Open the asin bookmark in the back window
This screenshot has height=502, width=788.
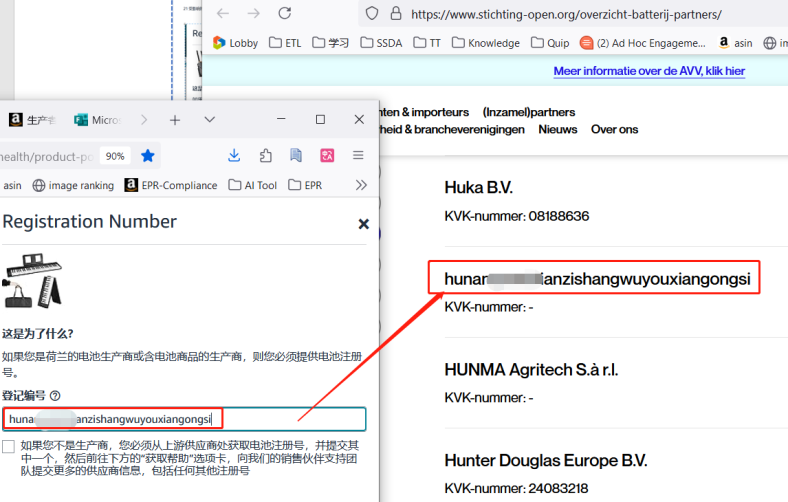pyautogui.click(x=736, y=43)
